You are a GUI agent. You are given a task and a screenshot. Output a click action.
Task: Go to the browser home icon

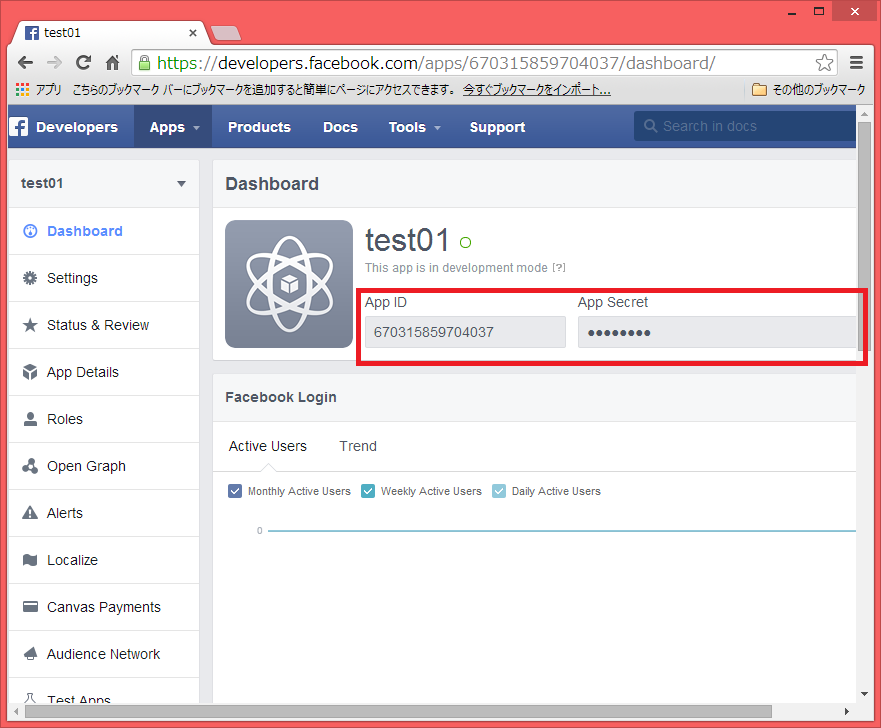[x=113, y=62]
